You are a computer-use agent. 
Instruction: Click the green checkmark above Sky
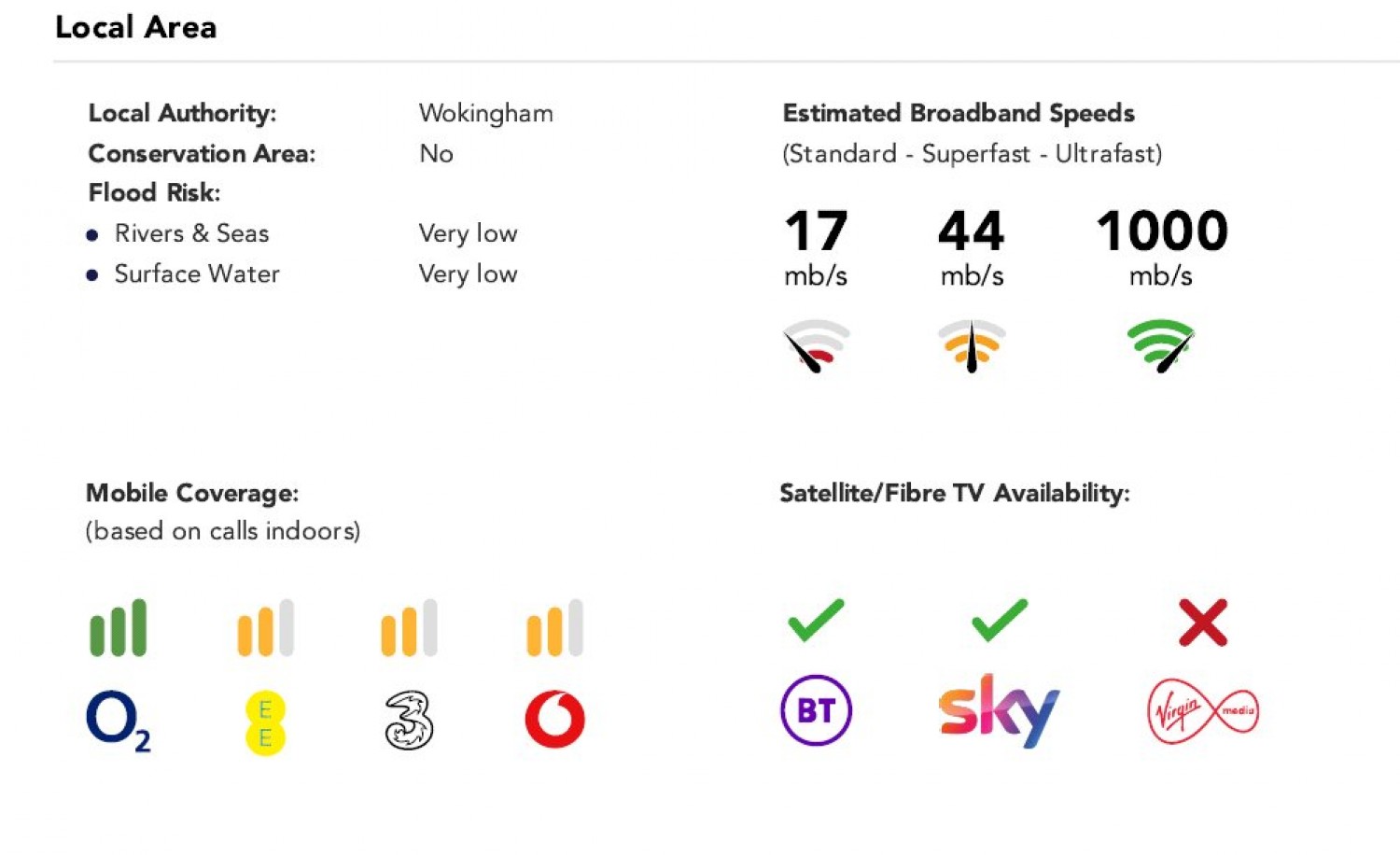pyautogui.click(x=999, y=621)
